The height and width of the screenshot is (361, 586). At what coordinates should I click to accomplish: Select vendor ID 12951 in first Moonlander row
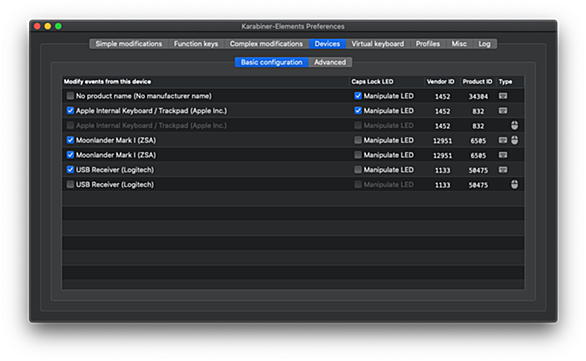(x=442, y=141)
